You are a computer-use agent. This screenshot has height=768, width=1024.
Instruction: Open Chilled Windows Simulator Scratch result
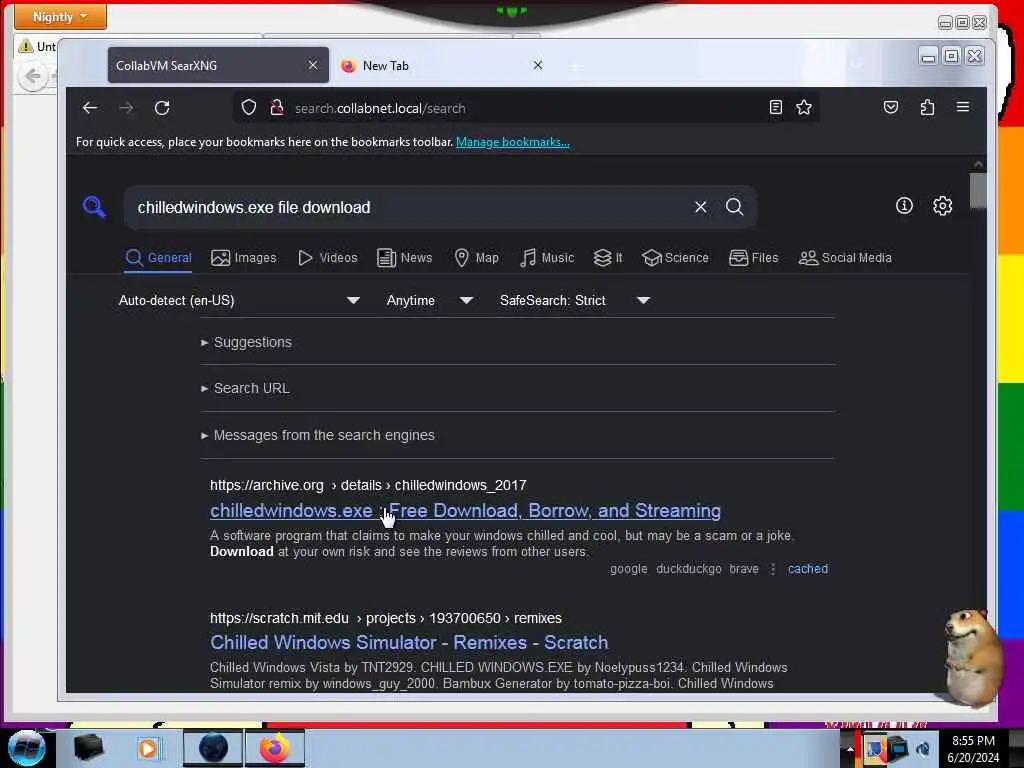[409, 643]
